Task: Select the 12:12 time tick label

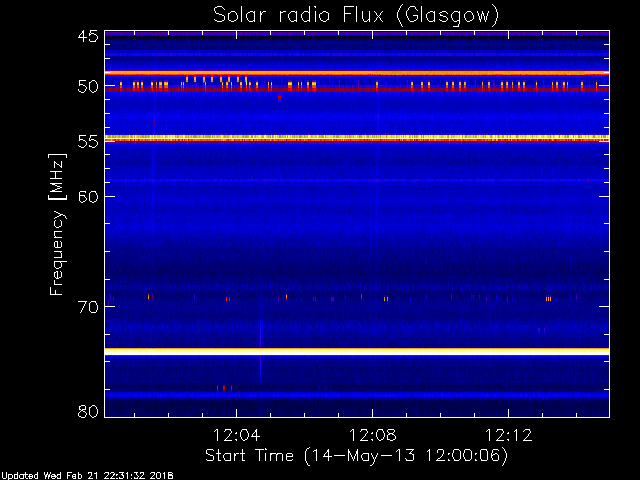Action: point(509,436)
